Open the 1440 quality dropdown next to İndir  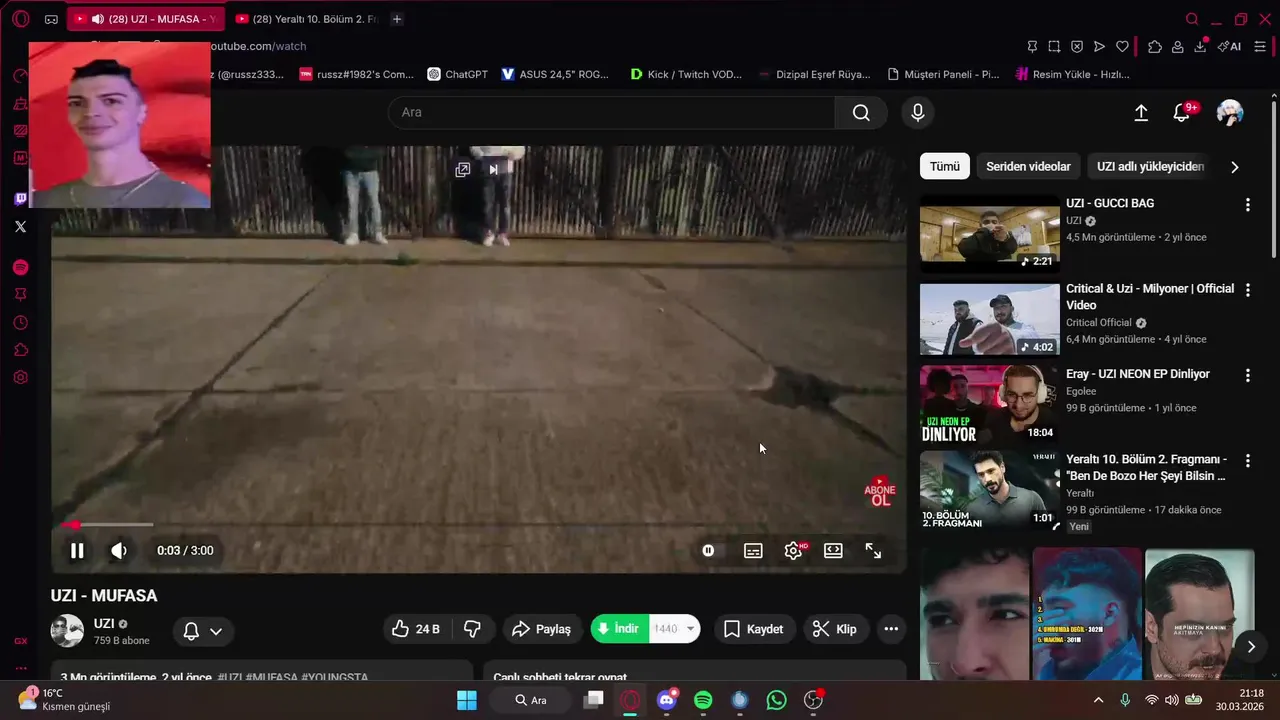[x=675, y=629]
